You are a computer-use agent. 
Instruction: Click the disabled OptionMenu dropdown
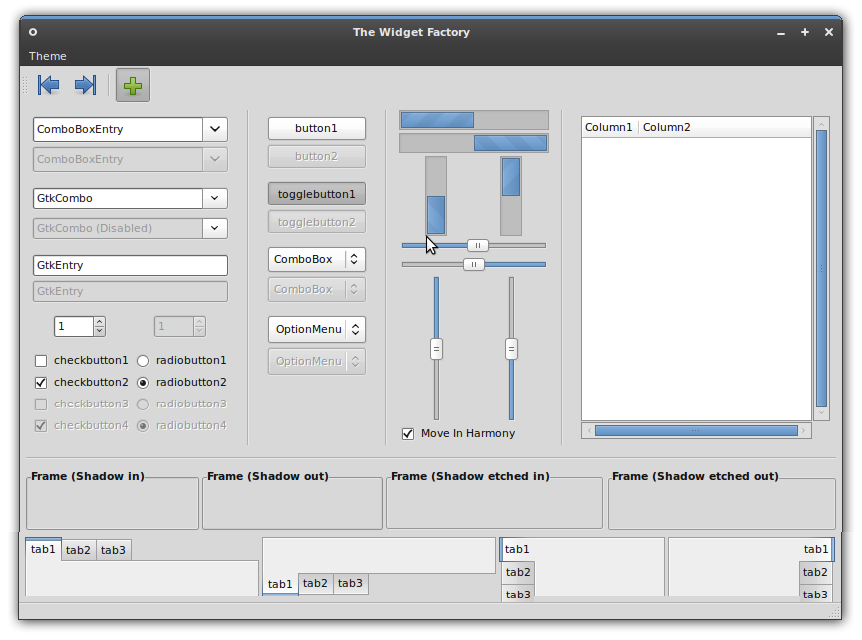(317, 361)
